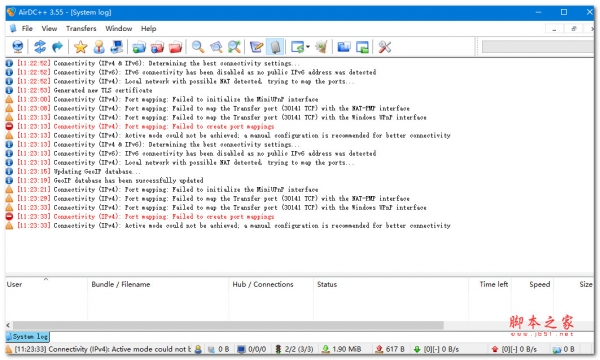This screenshot has width=600, height=360.
Task: Open the upload queue blue-red folder icon
Action: point(157,47)
